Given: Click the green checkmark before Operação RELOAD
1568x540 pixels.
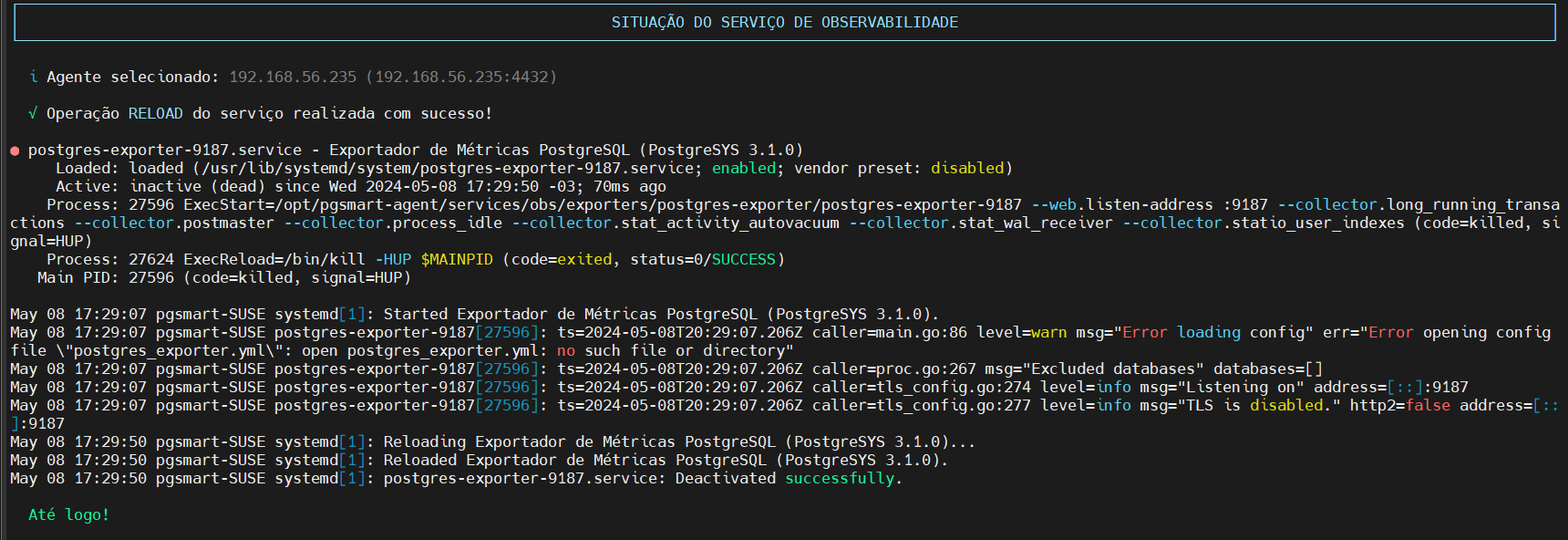Looking at the screenshot, I should click(33, 113).
